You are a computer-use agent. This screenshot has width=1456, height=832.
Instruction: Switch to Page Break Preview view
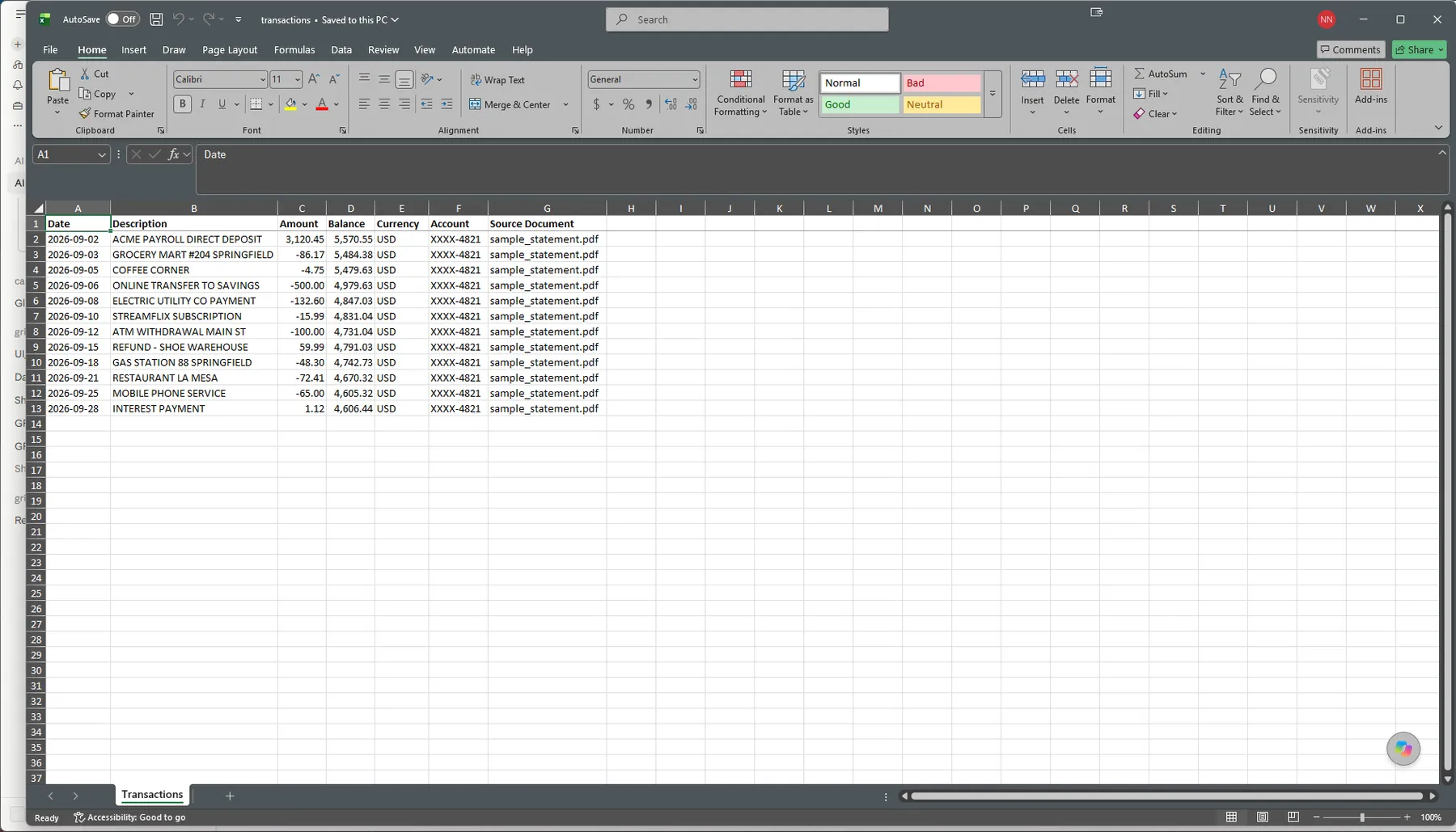[x=1293, y=817]
